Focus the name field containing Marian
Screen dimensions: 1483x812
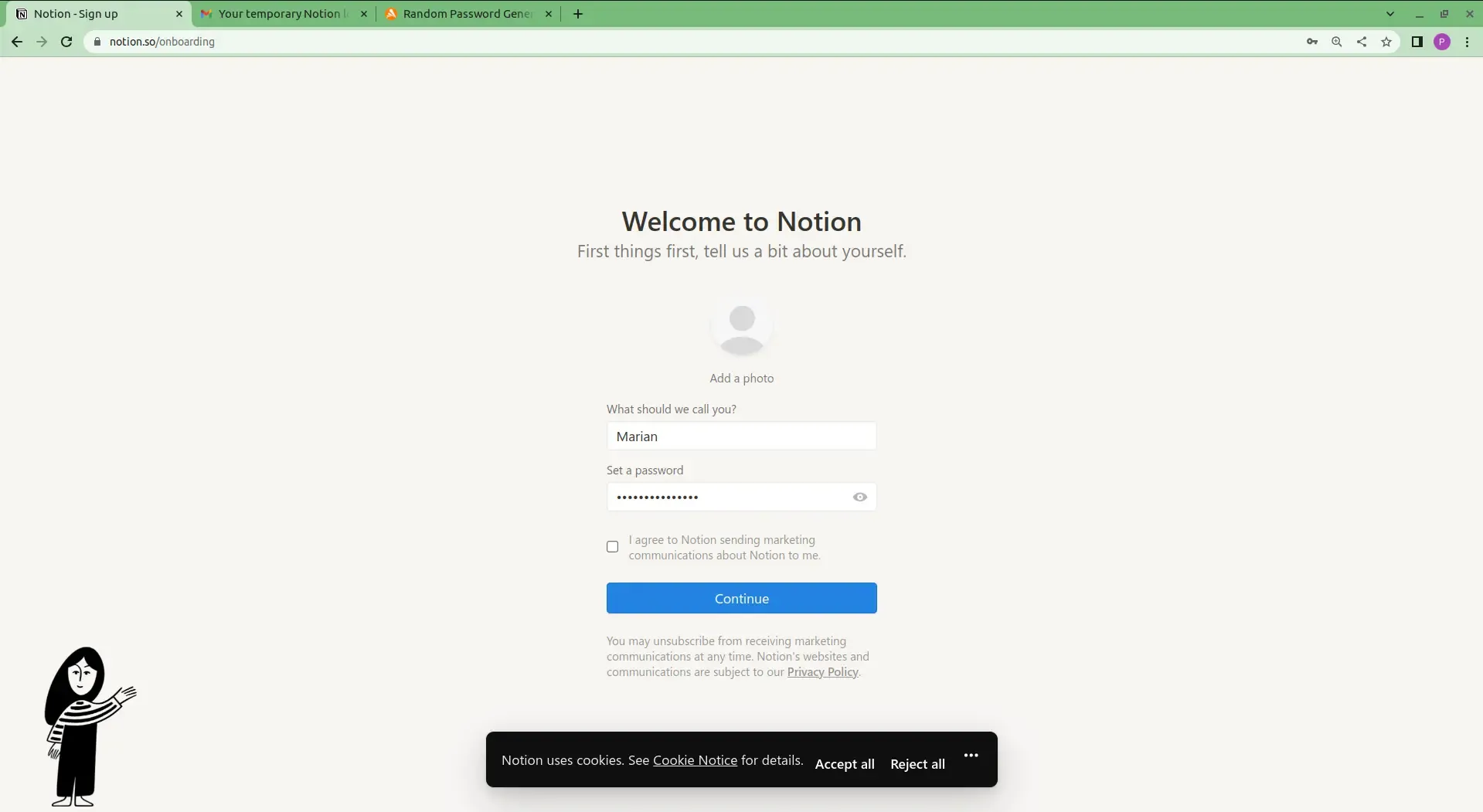[741, 437]
